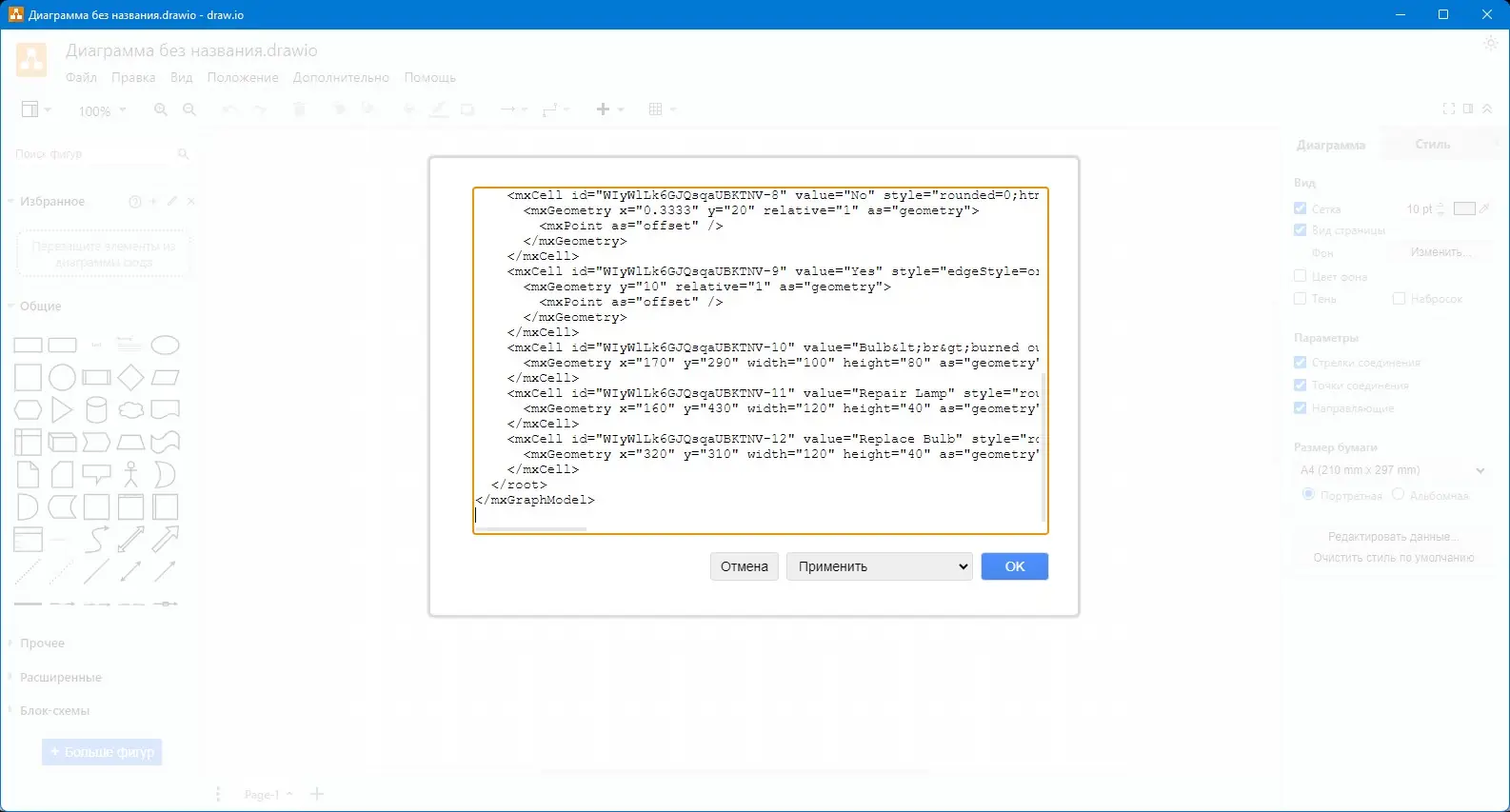Open the Положение menu
Image resolution: width=1510 pixels, height=812 pixels.
point(243,77)
